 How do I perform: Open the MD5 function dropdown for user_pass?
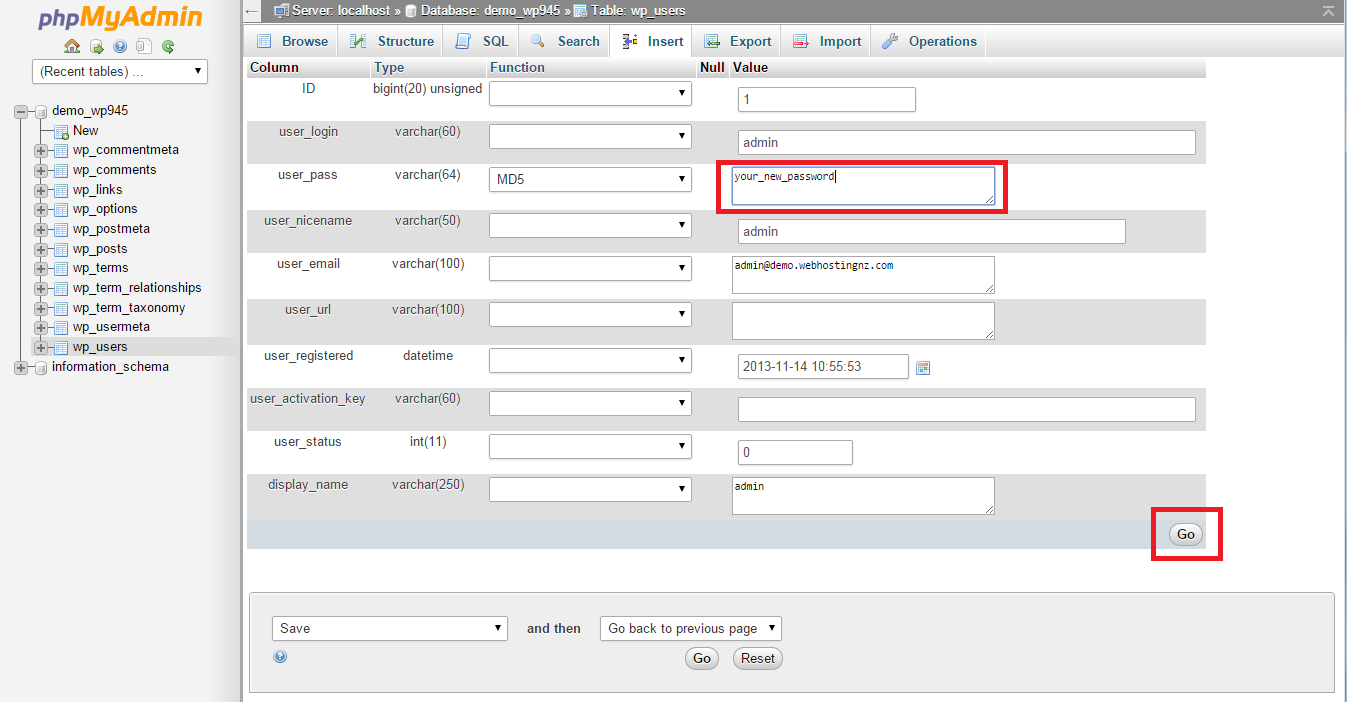[x=590, y=180]
